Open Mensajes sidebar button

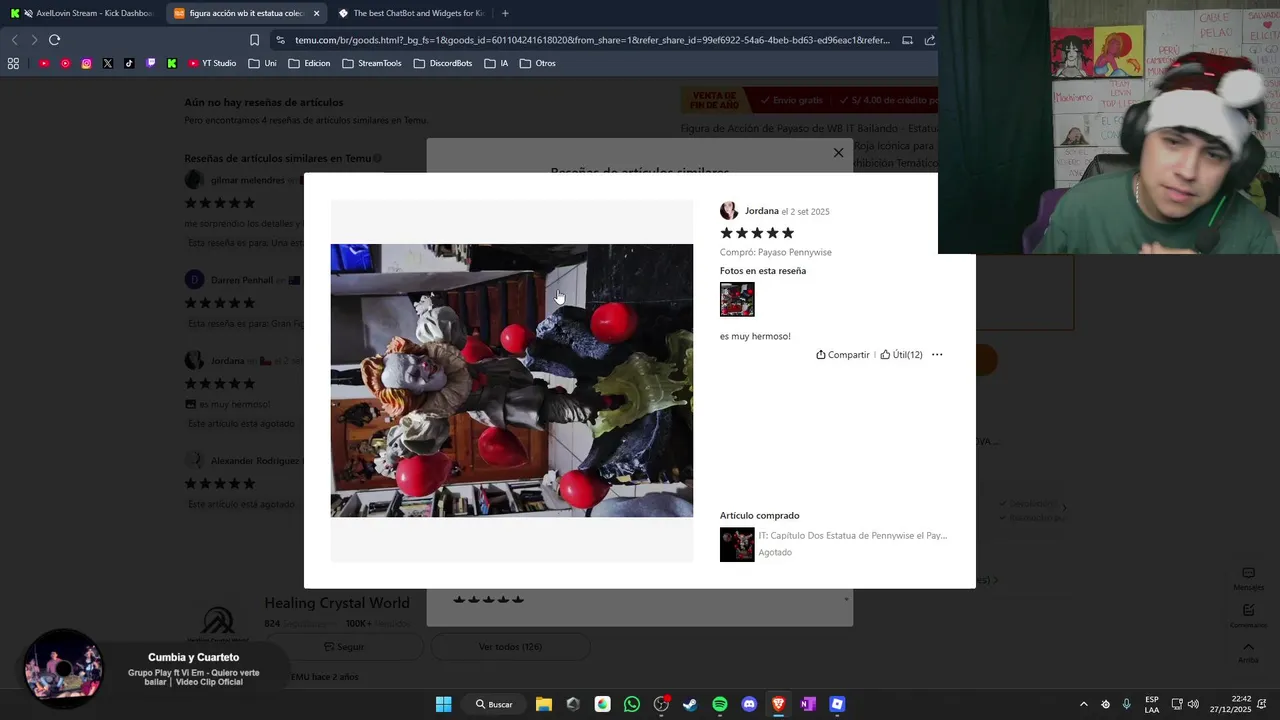1248,579
